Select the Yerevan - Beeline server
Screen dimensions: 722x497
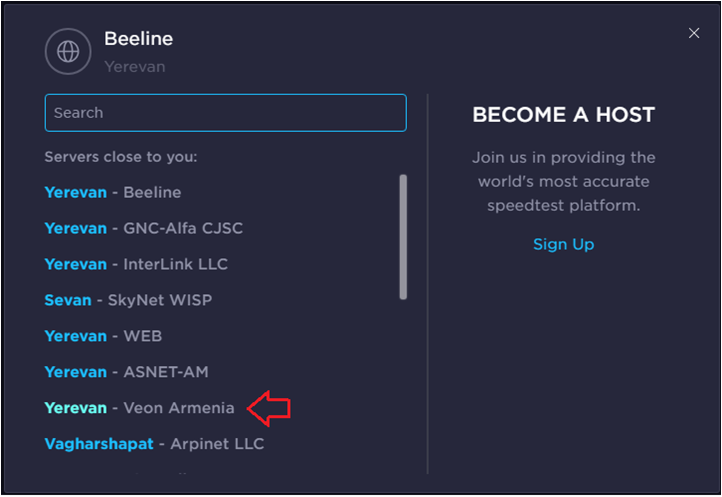click(113, 192)
